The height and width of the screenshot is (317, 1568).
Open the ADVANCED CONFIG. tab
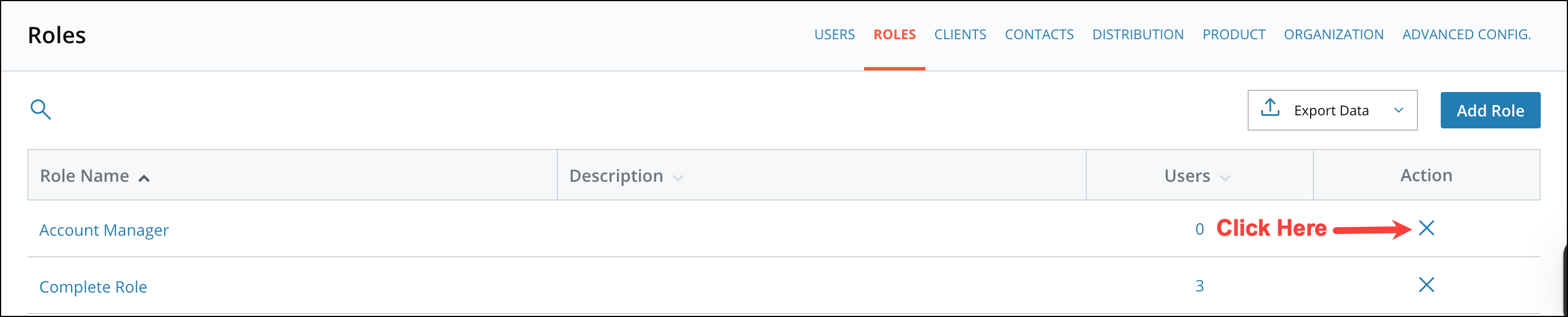click(x=1466, y=35)
